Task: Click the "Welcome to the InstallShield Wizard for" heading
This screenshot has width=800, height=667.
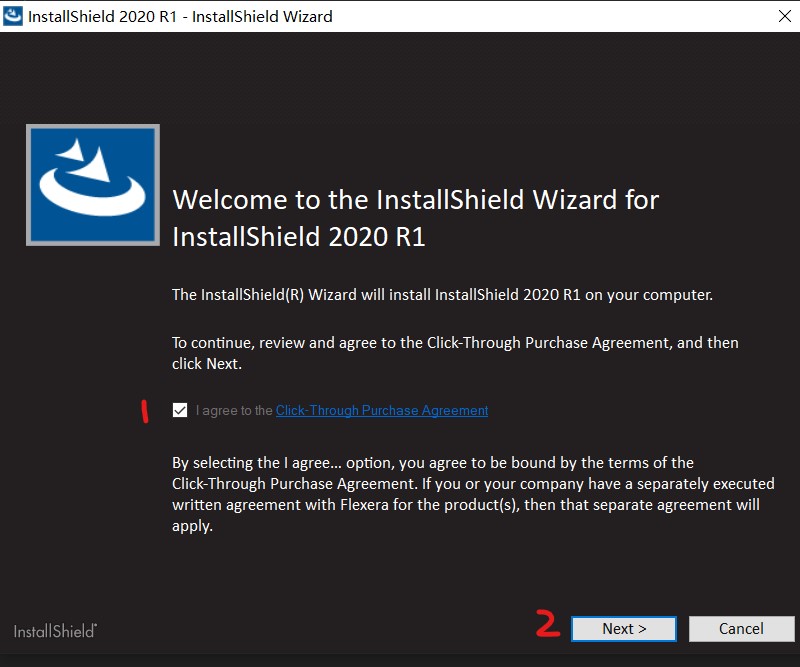Action: pyautogui.click(x=416, y=199)
